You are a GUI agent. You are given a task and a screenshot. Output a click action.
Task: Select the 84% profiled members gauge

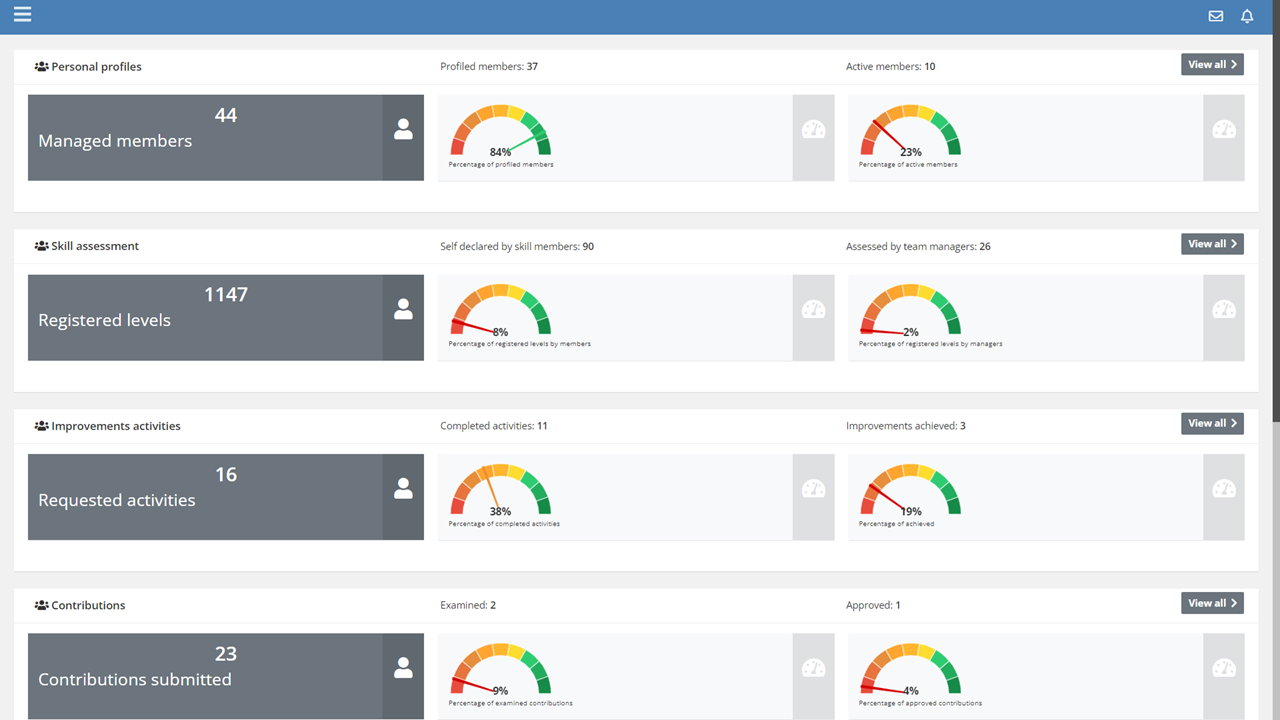pyautogui.click(x=501, y=133)
